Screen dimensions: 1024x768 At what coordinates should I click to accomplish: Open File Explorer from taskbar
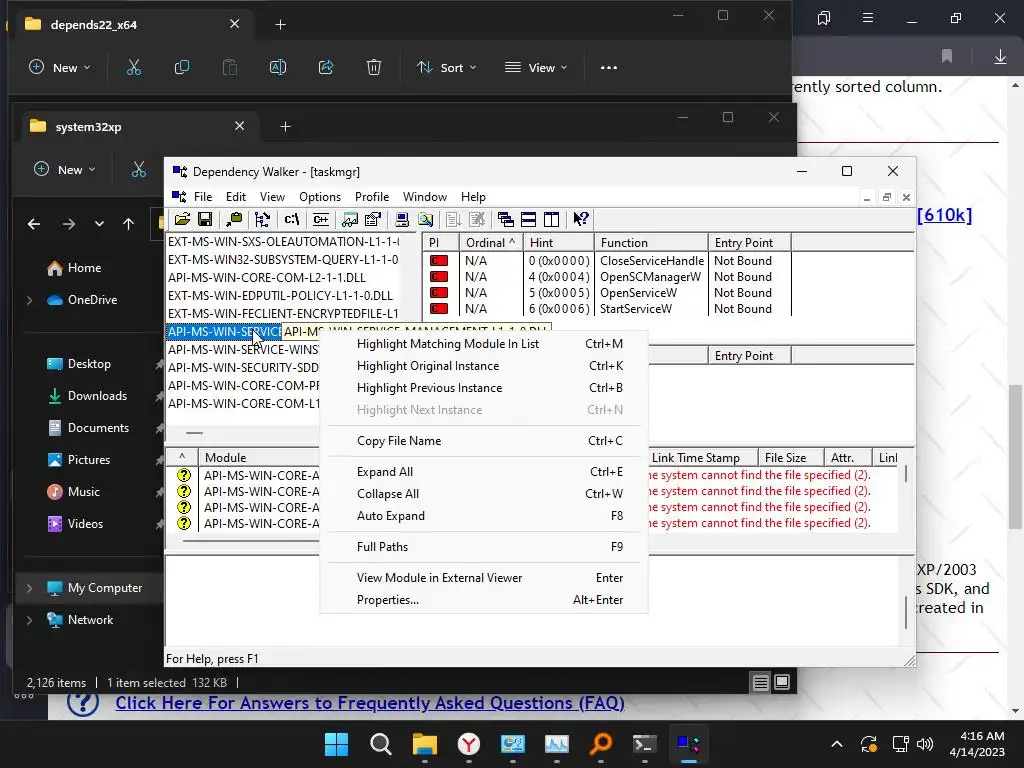tap(424, 744)
